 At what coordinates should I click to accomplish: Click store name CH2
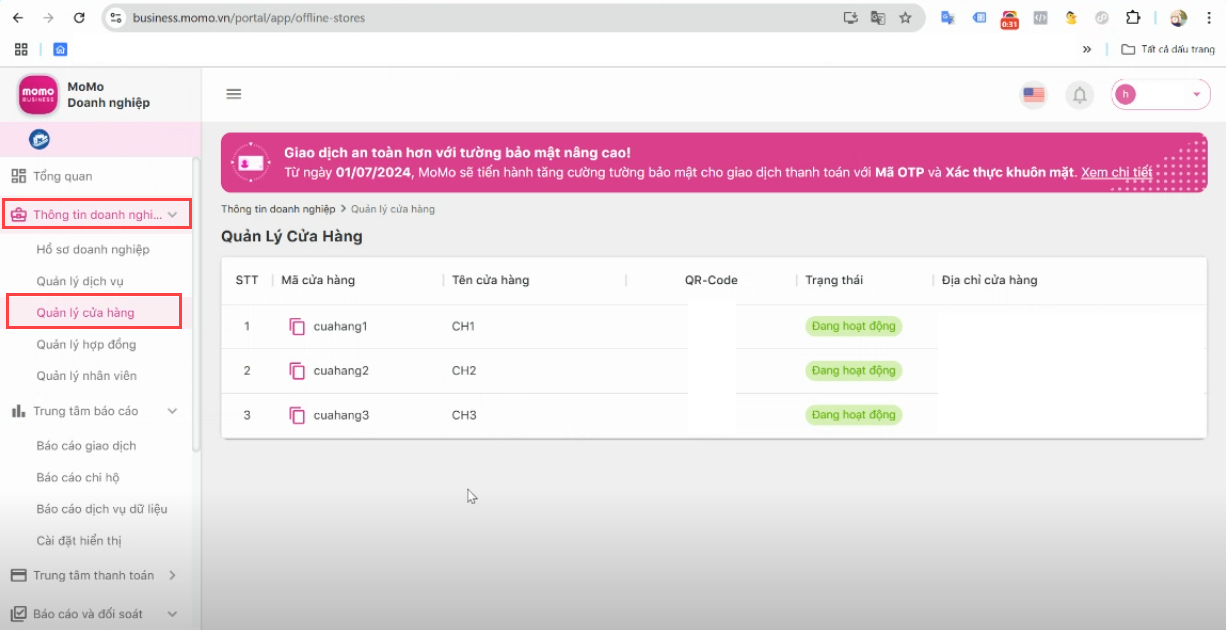464,371
